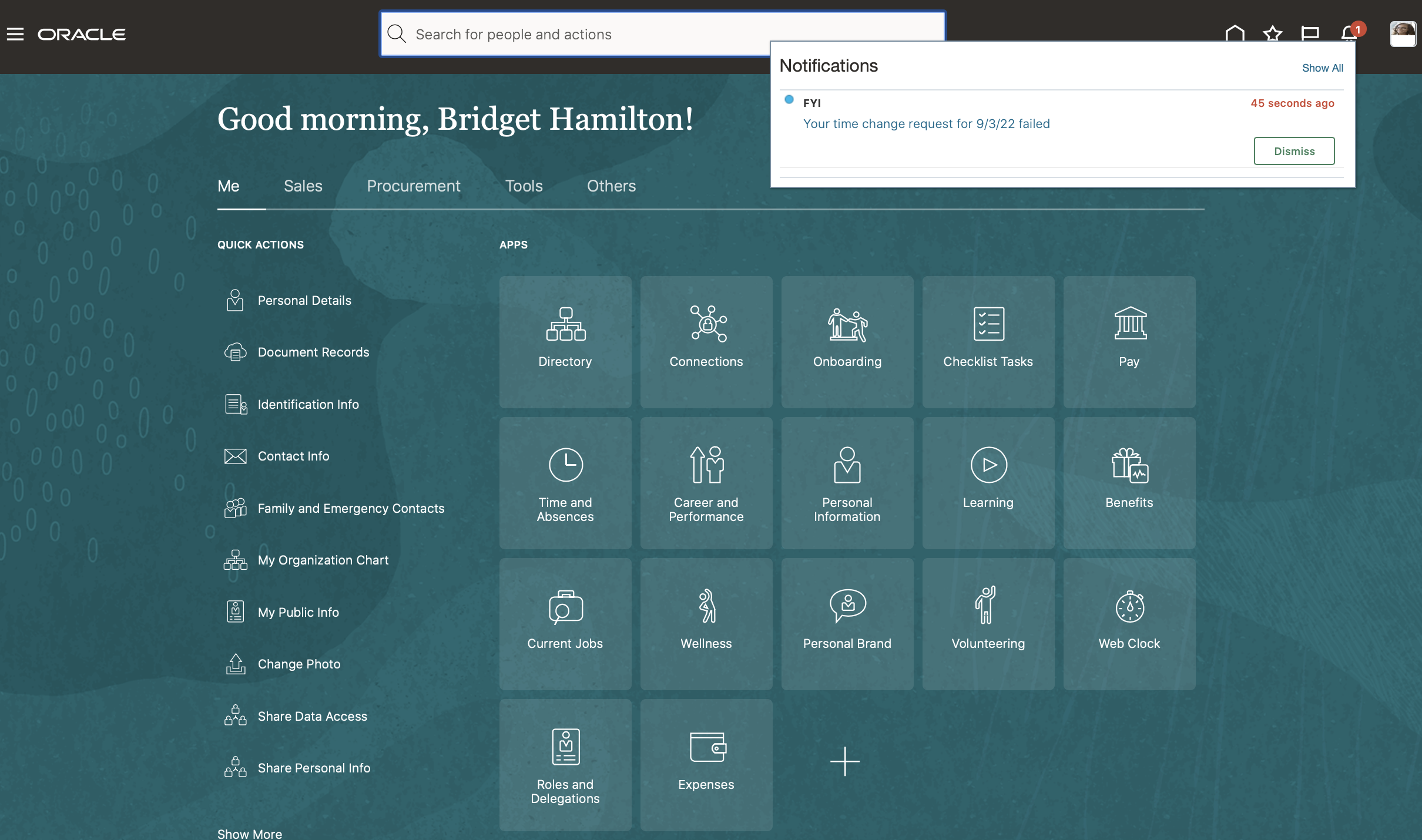Viewport: 1422px width, 840px height.
Task: Expand Show More quick actions
Action: [x=249, y=833]
